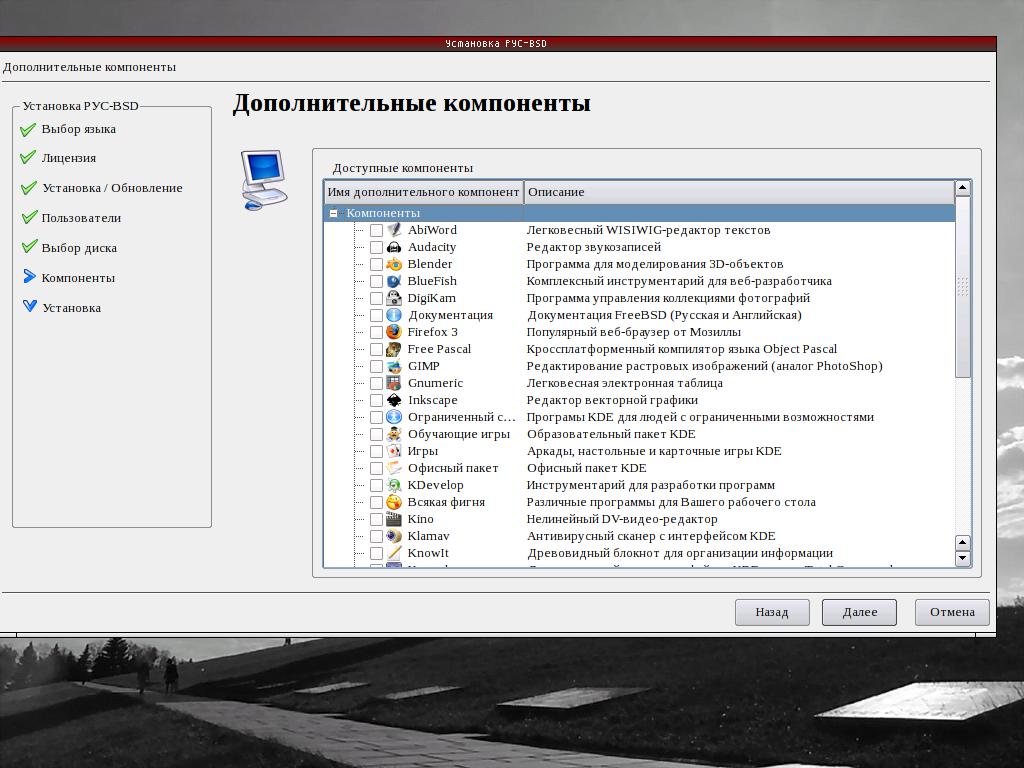1024x768 pixels.
Task: Click the Firefox 3 icon
Action: click(x=394, y=332)
